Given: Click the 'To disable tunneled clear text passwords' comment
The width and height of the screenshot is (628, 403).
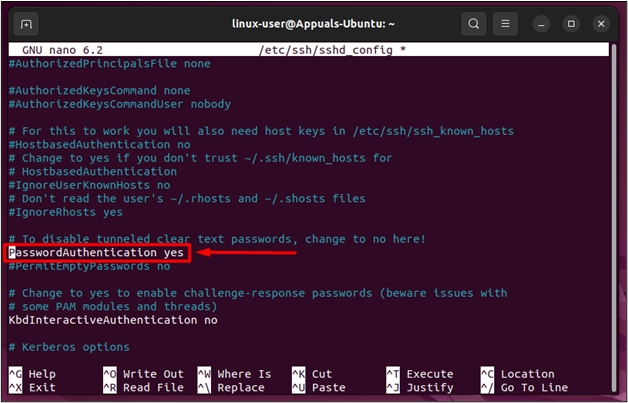Looking at the screenshot, I should (217, 239).
